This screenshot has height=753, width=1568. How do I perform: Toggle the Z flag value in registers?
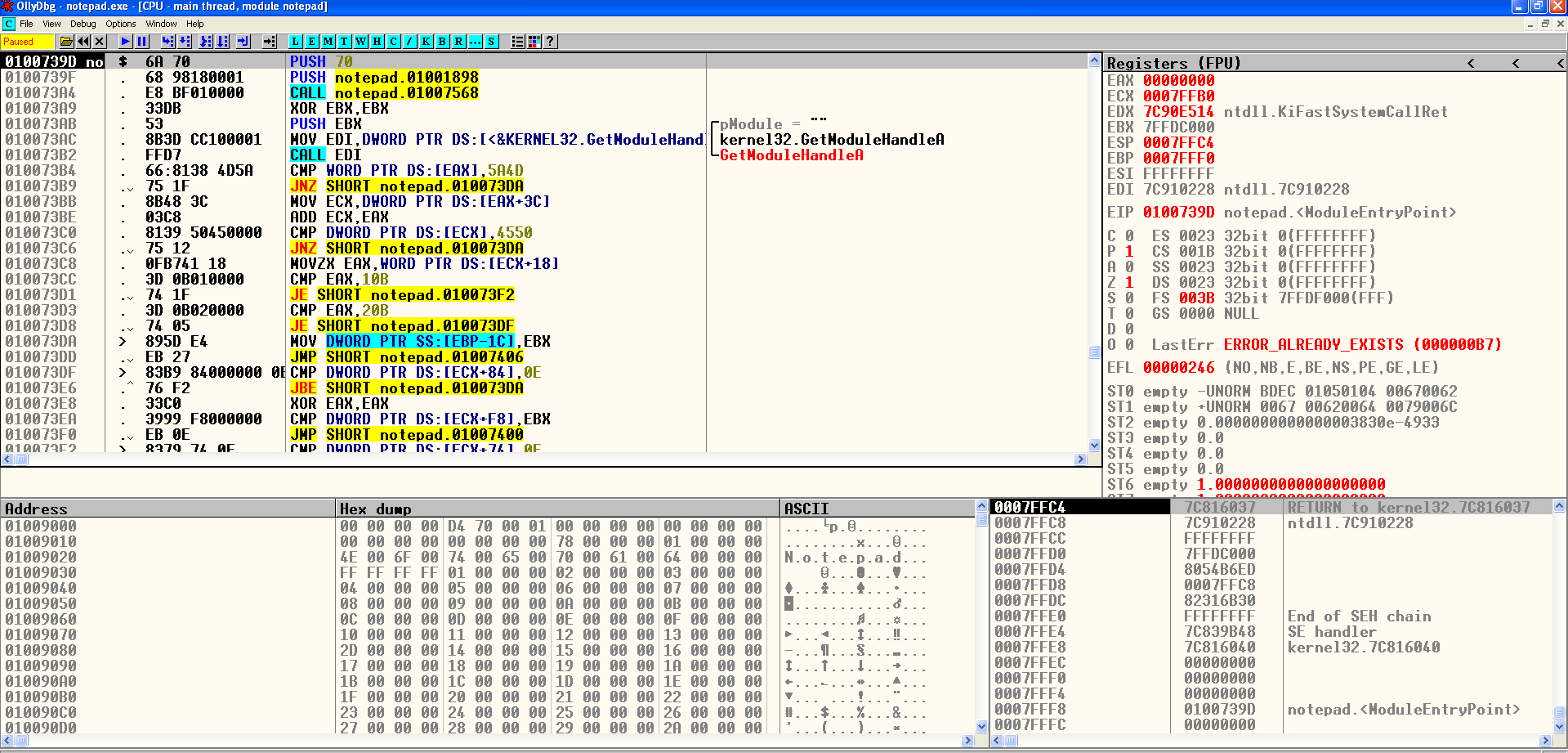pos(1129,282)
